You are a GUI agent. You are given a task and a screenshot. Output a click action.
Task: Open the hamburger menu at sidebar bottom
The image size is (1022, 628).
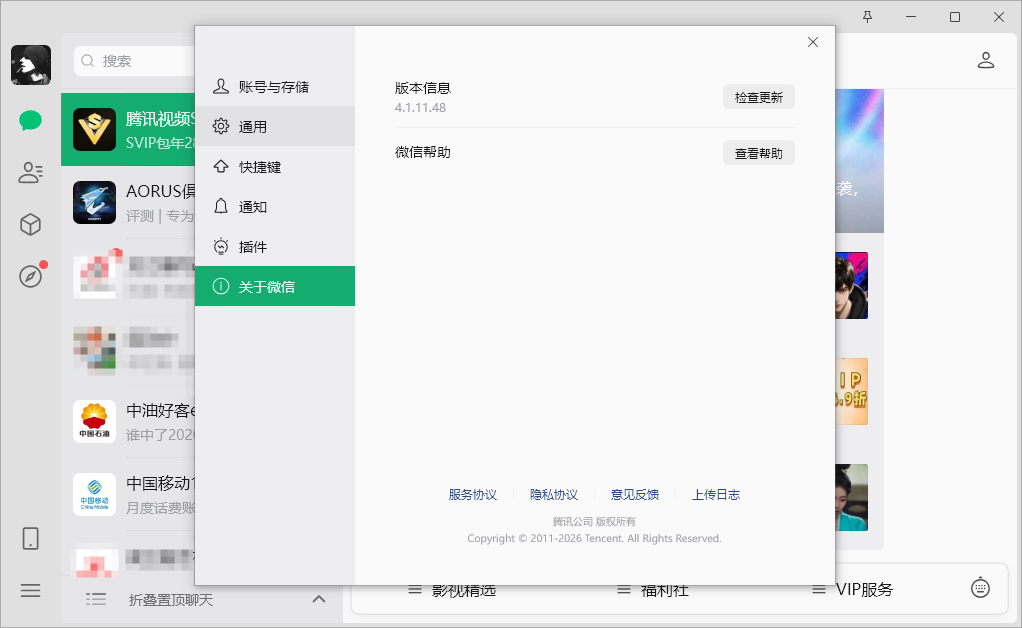point(31,590)
